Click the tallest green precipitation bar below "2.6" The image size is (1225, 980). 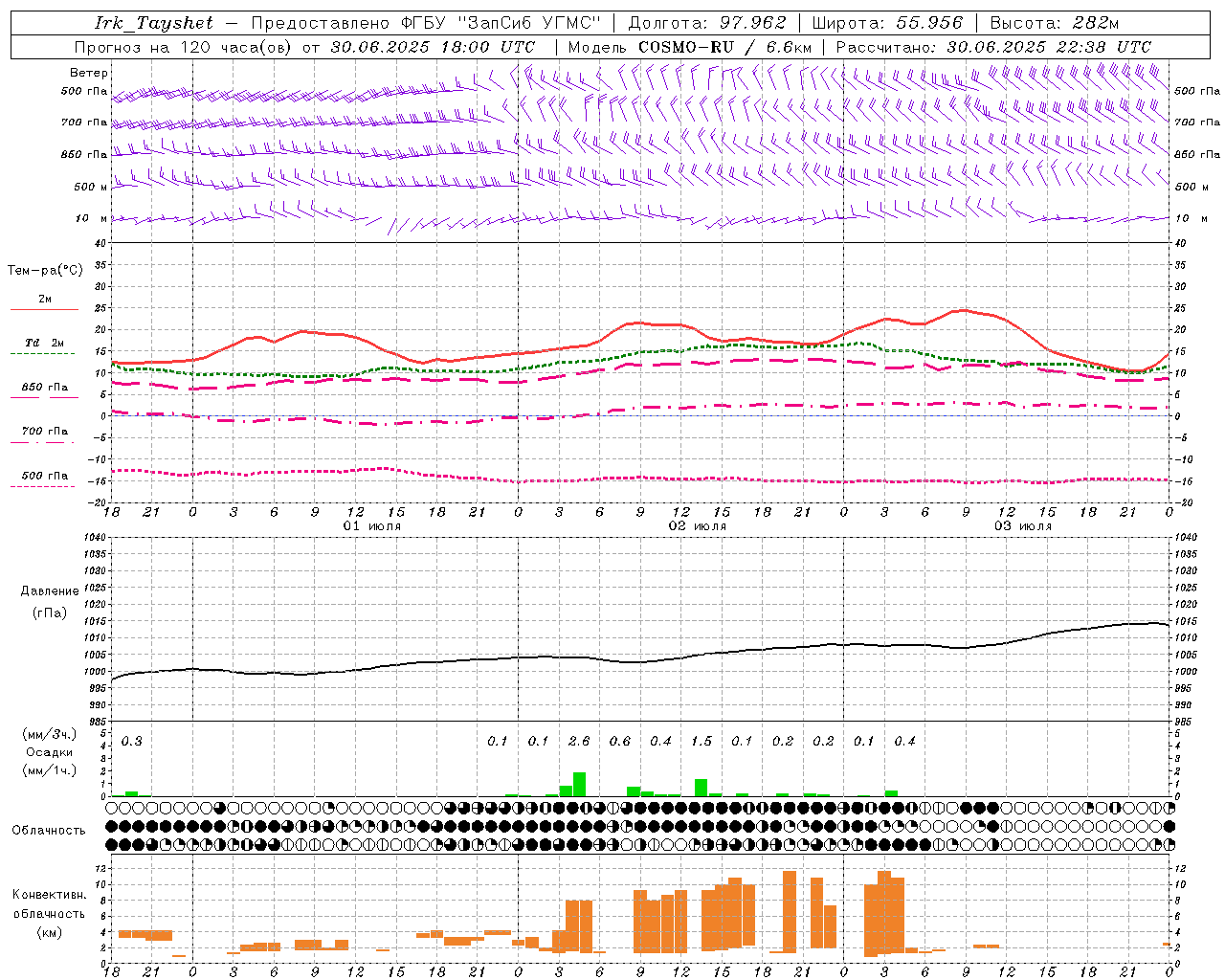(x=579, y=785)
